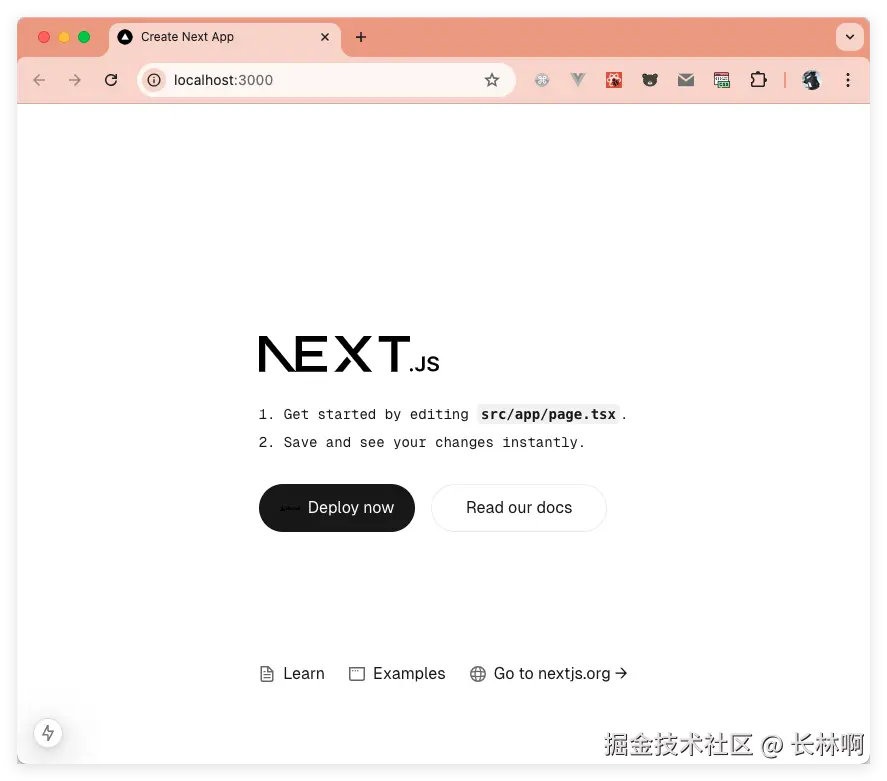The image size is (887, 781).
Task: Open the Examples link
Action: [x=397, y=674]
